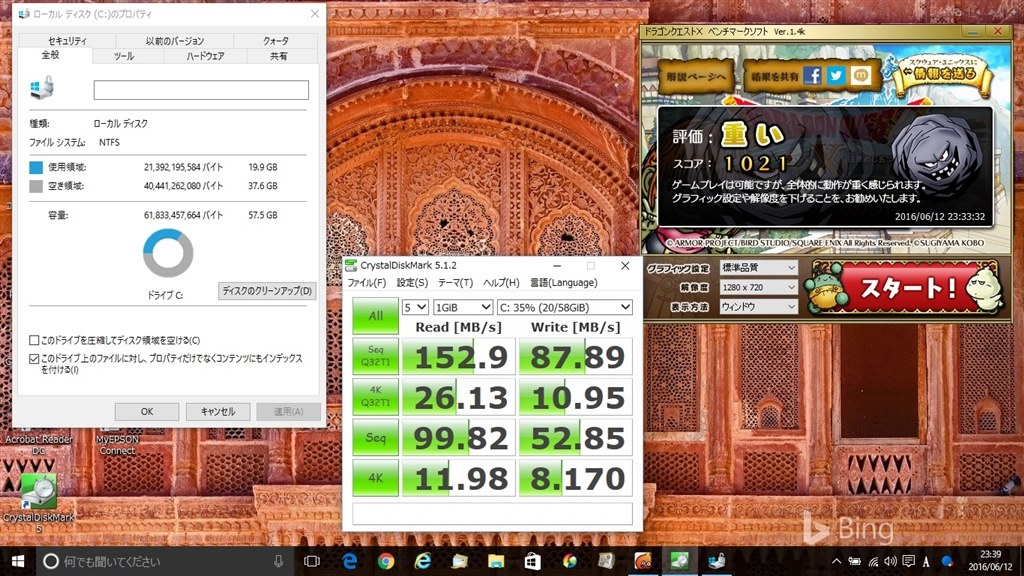
Task: Open Task View on the taskbar
Action: click(x=312, y=561)
